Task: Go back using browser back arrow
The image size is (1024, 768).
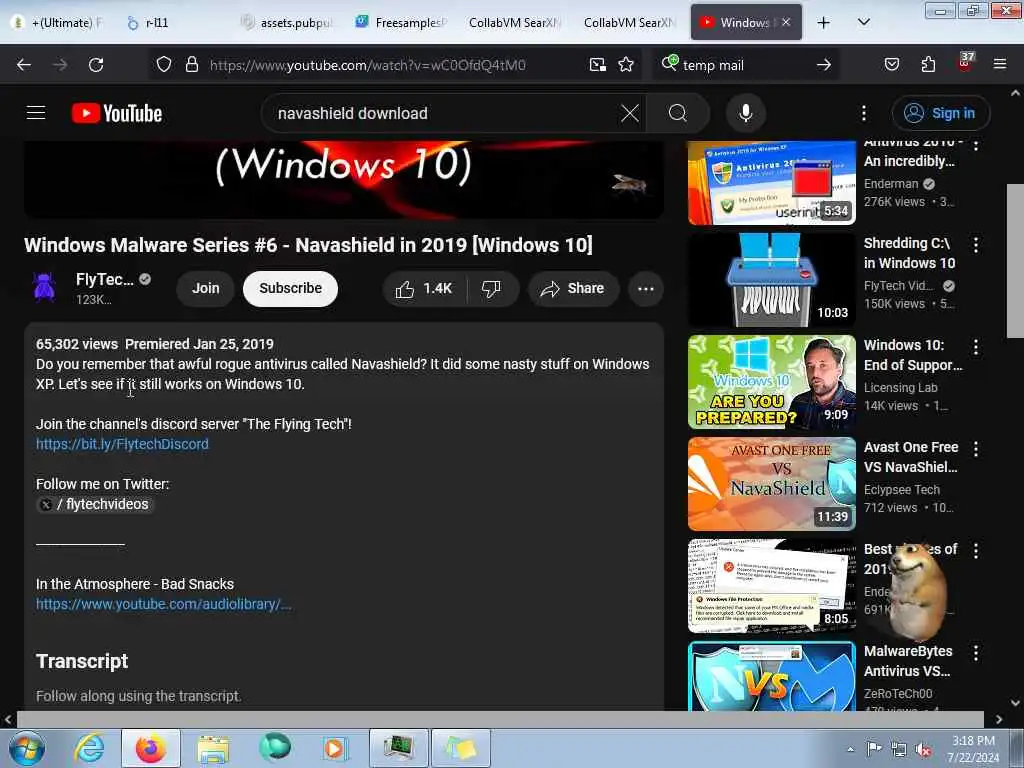Action: pyautogui.click(x=24, y=65)
